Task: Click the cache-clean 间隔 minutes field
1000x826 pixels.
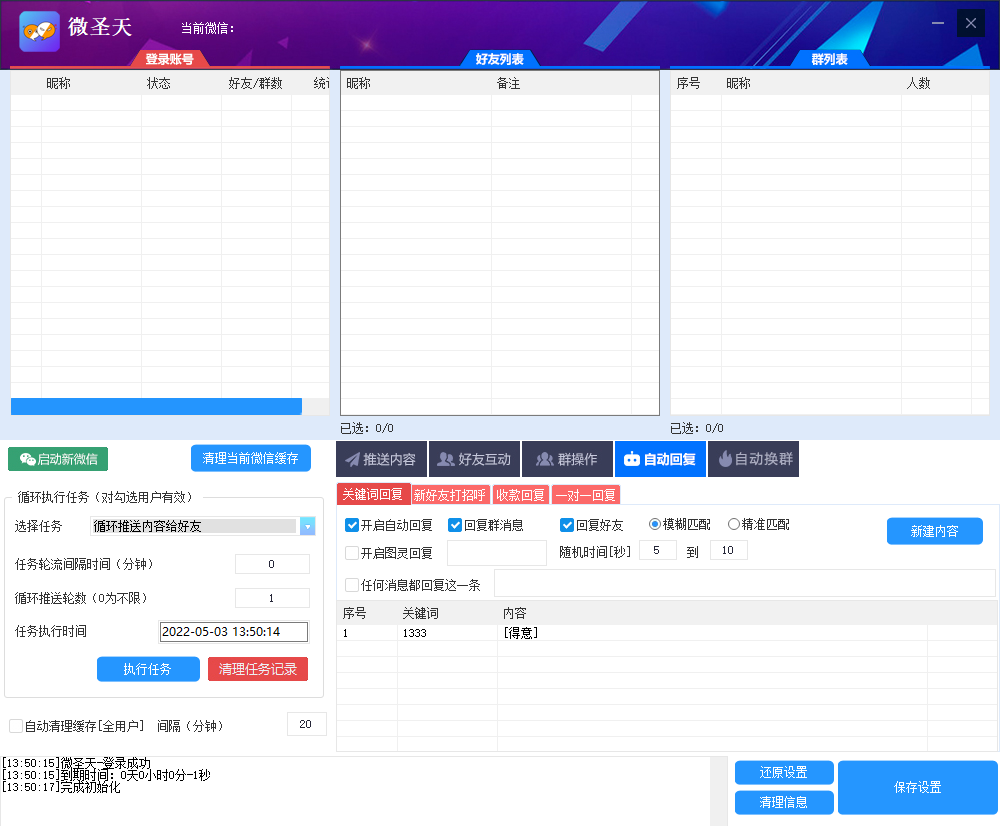Action: pos(307,724)
